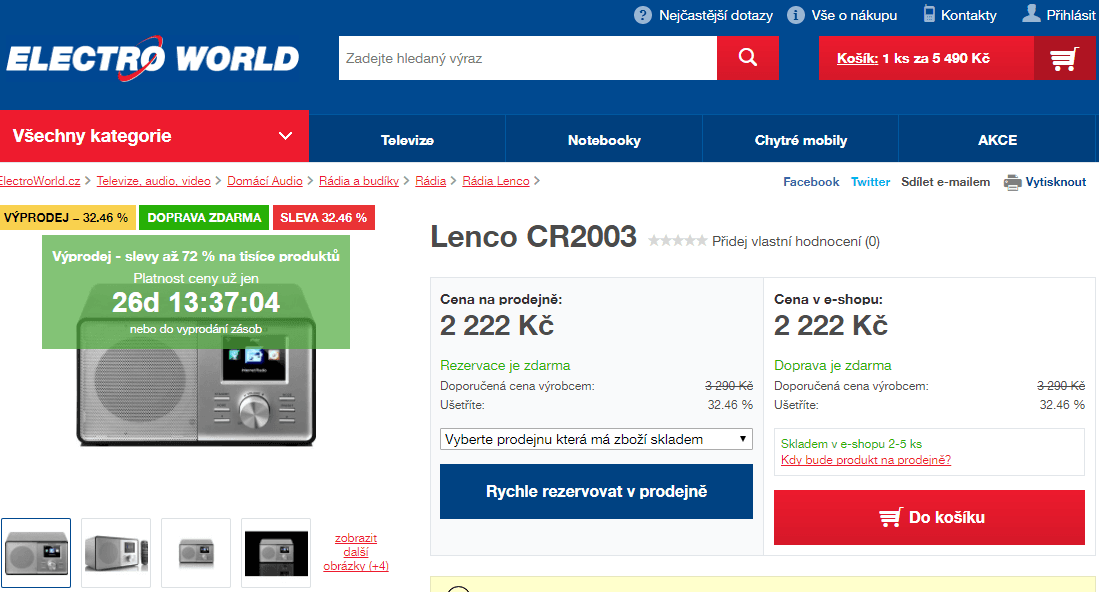
Task: Click the red SLEVA 32.46 % badge
Action: [324, 218]
